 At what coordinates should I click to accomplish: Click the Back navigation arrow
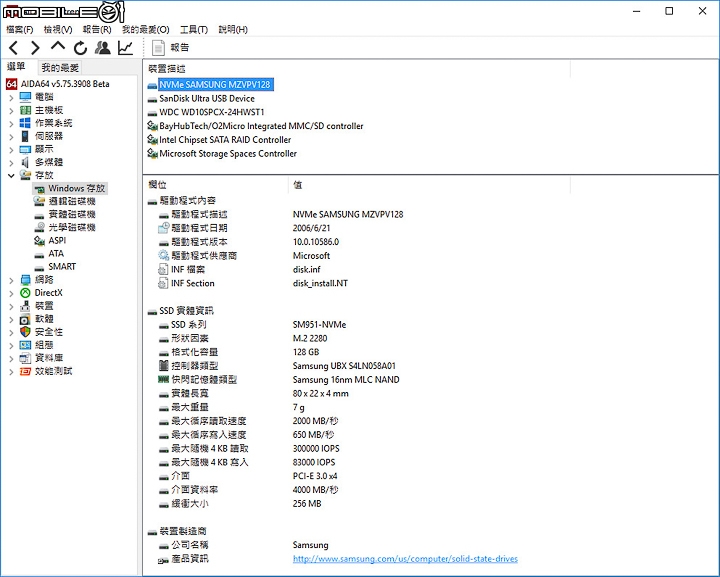click(14, 48)
